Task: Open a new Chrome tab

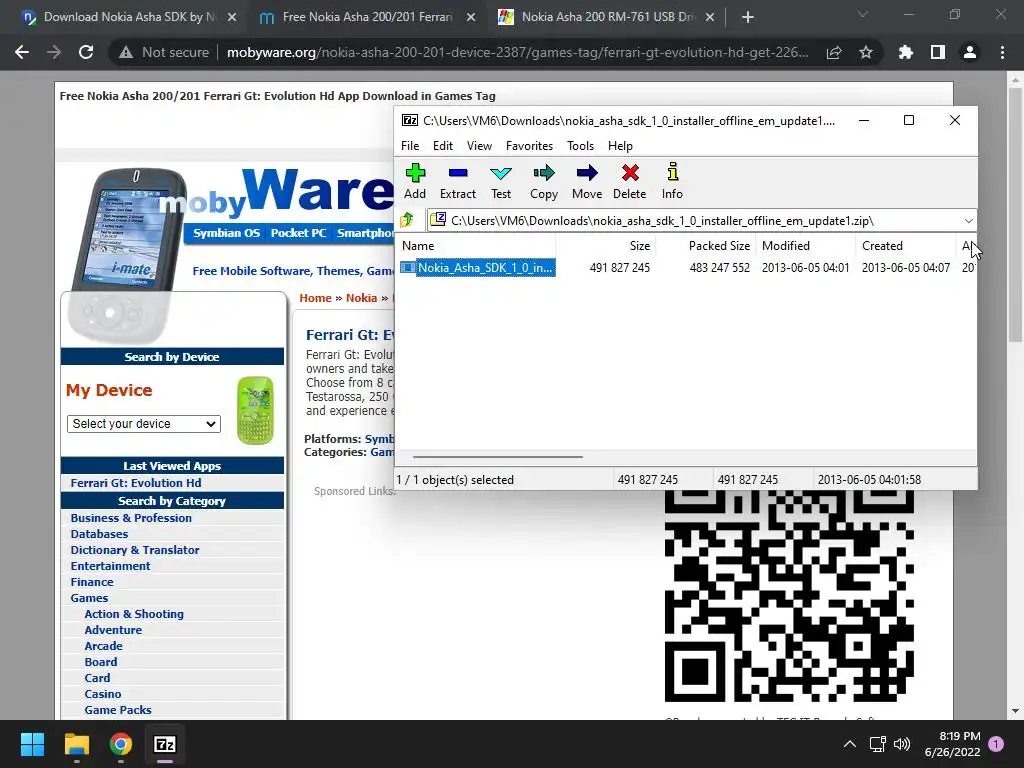Action: click(748, 17)
